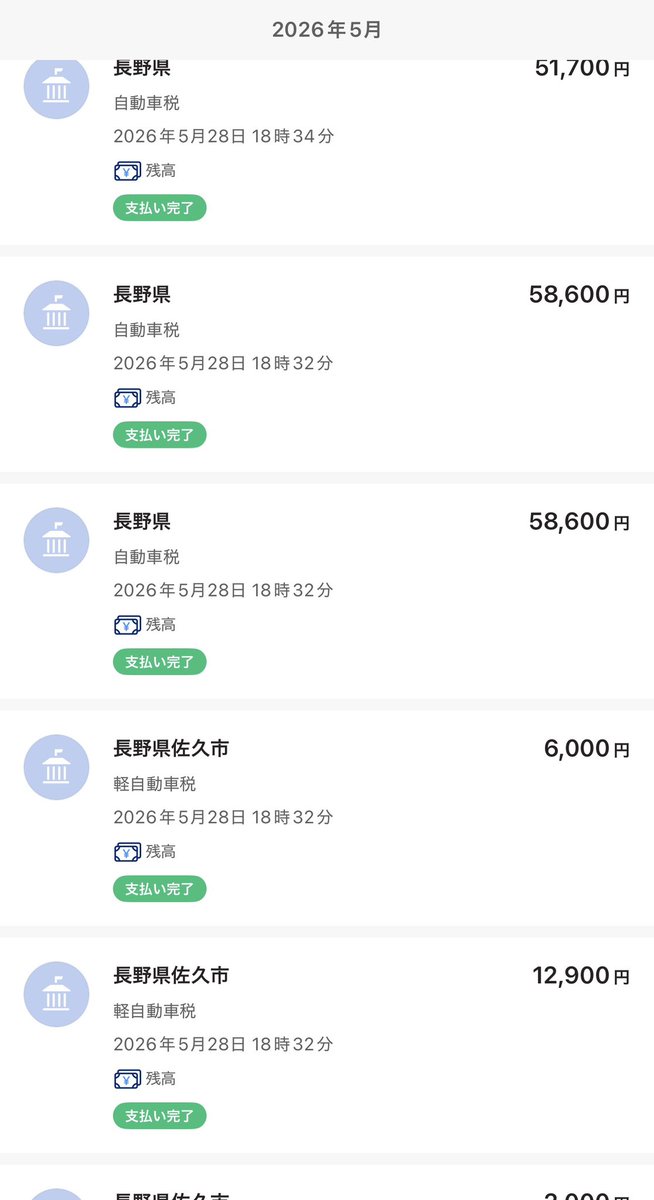Tap the 自動車税 label in the 51,700円 entry
Viewport: 654px width, 1200px height.
(x=147, y=103)
